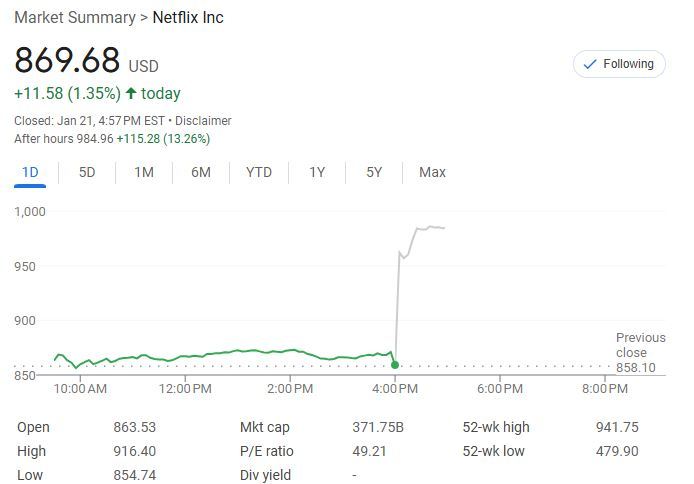Click the green closing price dot
The width and height of the screenshot is (694, 484).
396,364
